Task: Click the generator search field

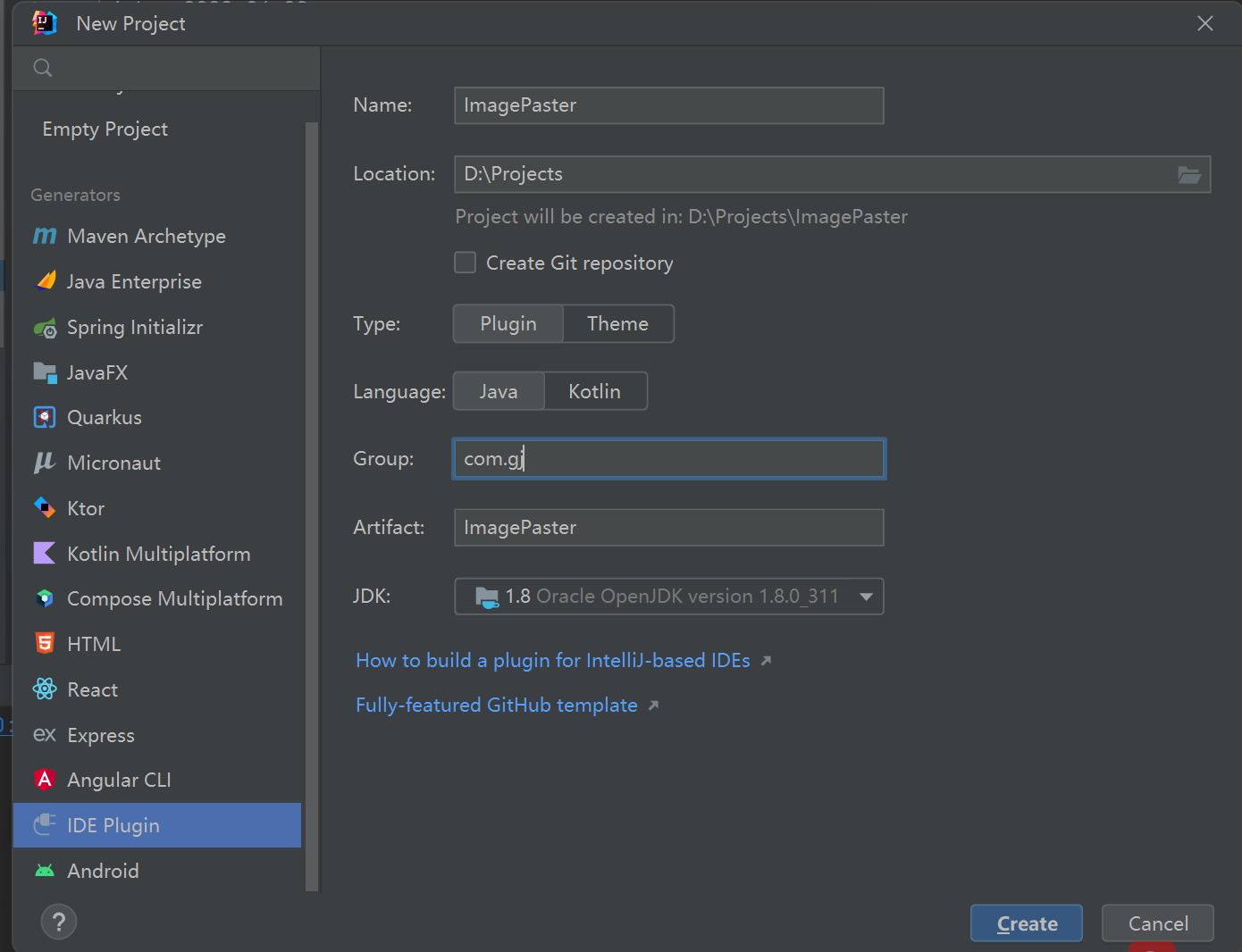Action: pyautogui.click(x=167, y=68)
